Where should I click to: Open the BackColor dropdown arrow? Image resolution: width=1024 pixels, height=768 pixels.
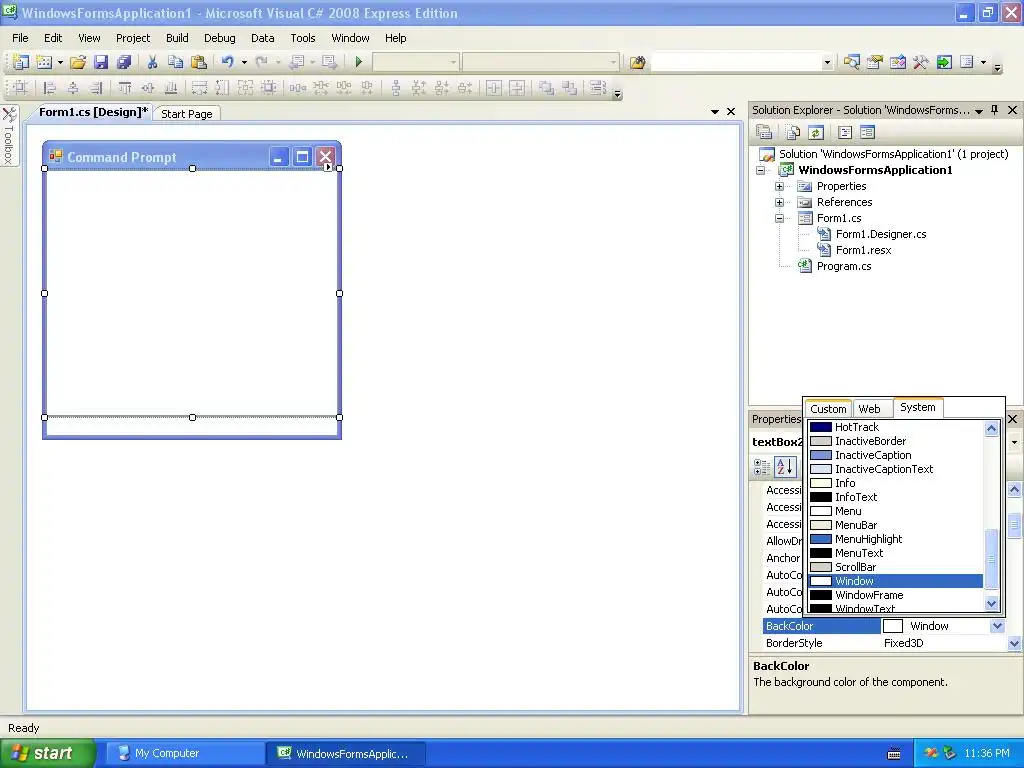[997, 626]
